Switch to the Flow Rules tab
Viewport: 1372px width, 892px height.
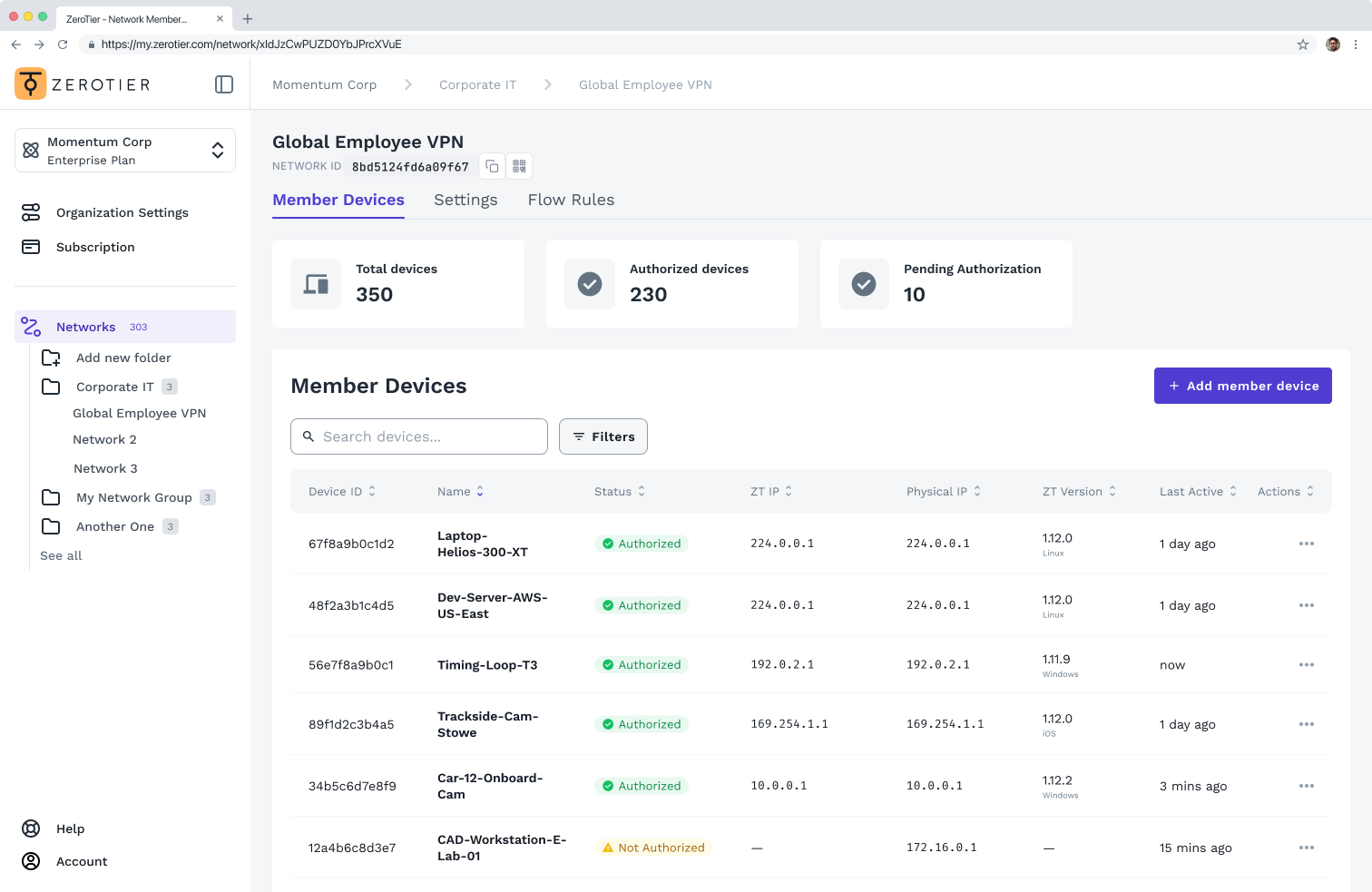pos(571,200)
